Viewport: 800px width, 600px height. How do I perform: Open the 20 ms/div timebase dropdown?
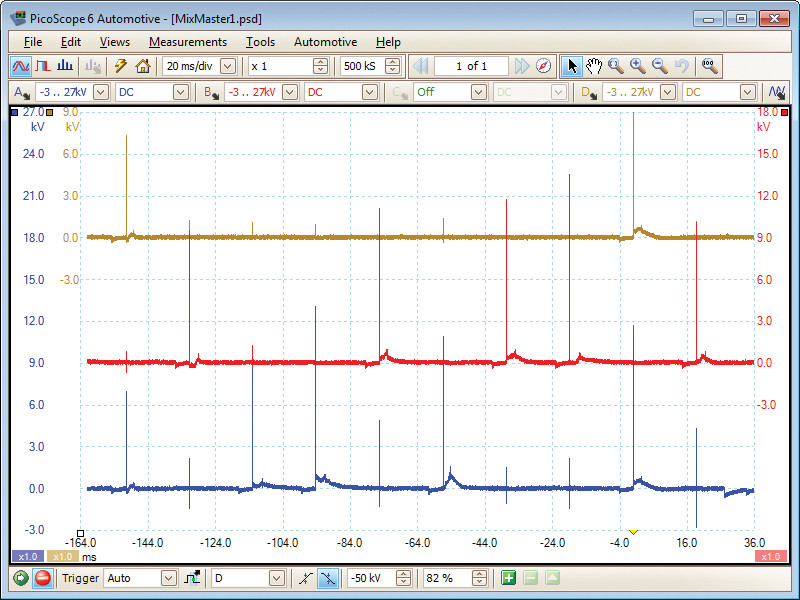tap(228, 66)
